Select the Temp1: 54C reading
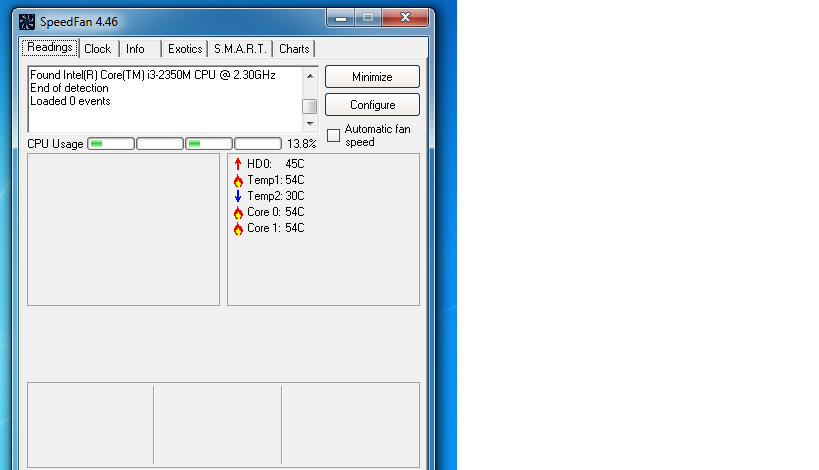 click(x=275, y=180)
